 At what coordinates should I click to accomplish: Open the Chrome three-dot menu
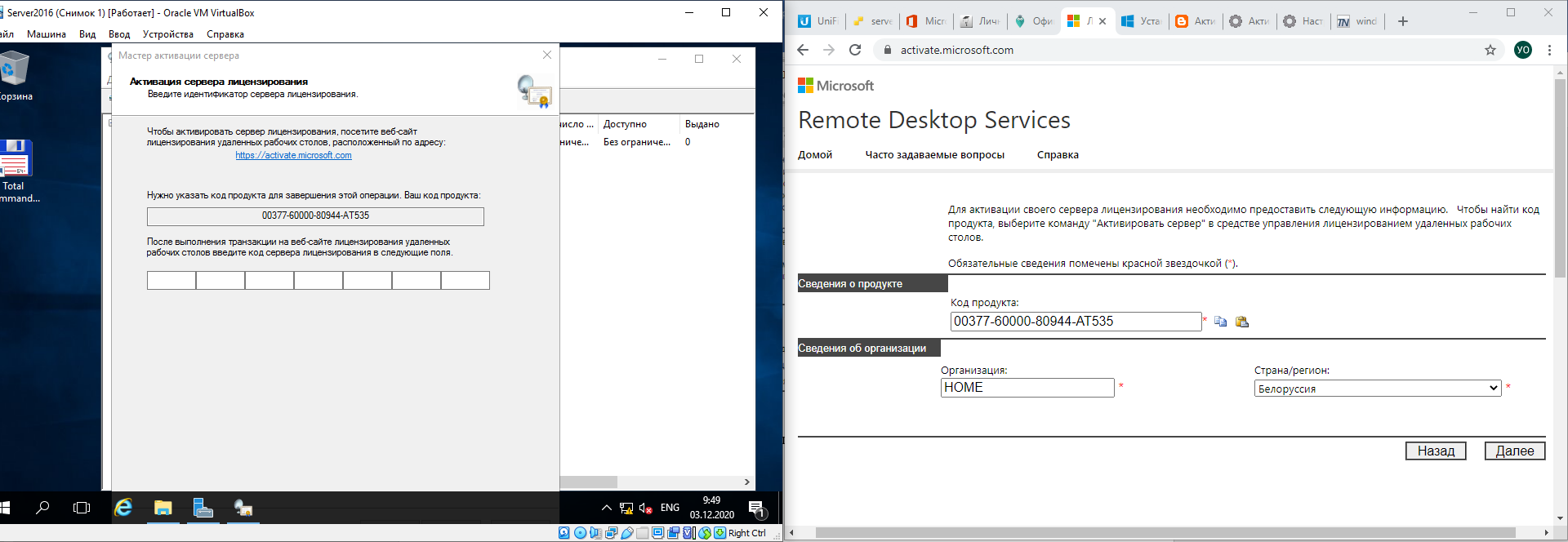[x=1549, y=50]
